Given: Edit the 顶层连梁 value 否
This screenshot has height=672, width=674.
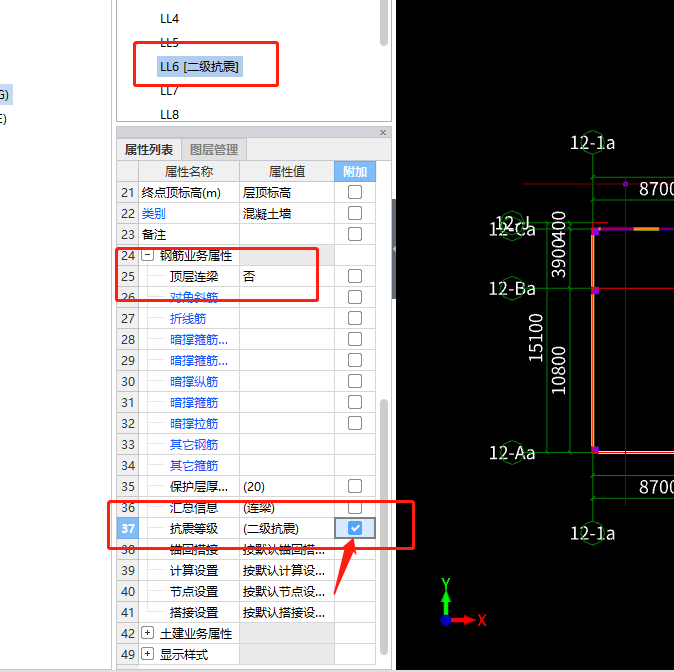Looking at the screenshot, I should pos(287,276).
